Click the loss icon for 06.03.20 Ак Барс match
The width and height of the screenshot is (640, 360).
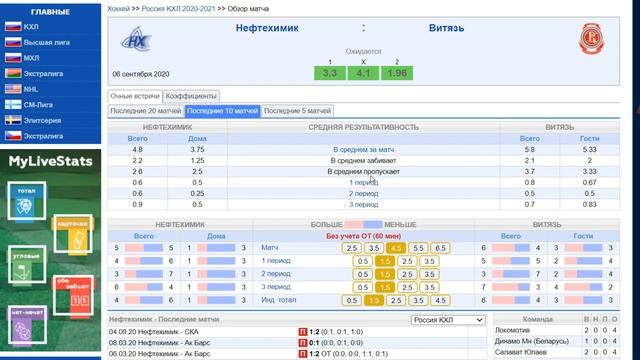[302, 354]
